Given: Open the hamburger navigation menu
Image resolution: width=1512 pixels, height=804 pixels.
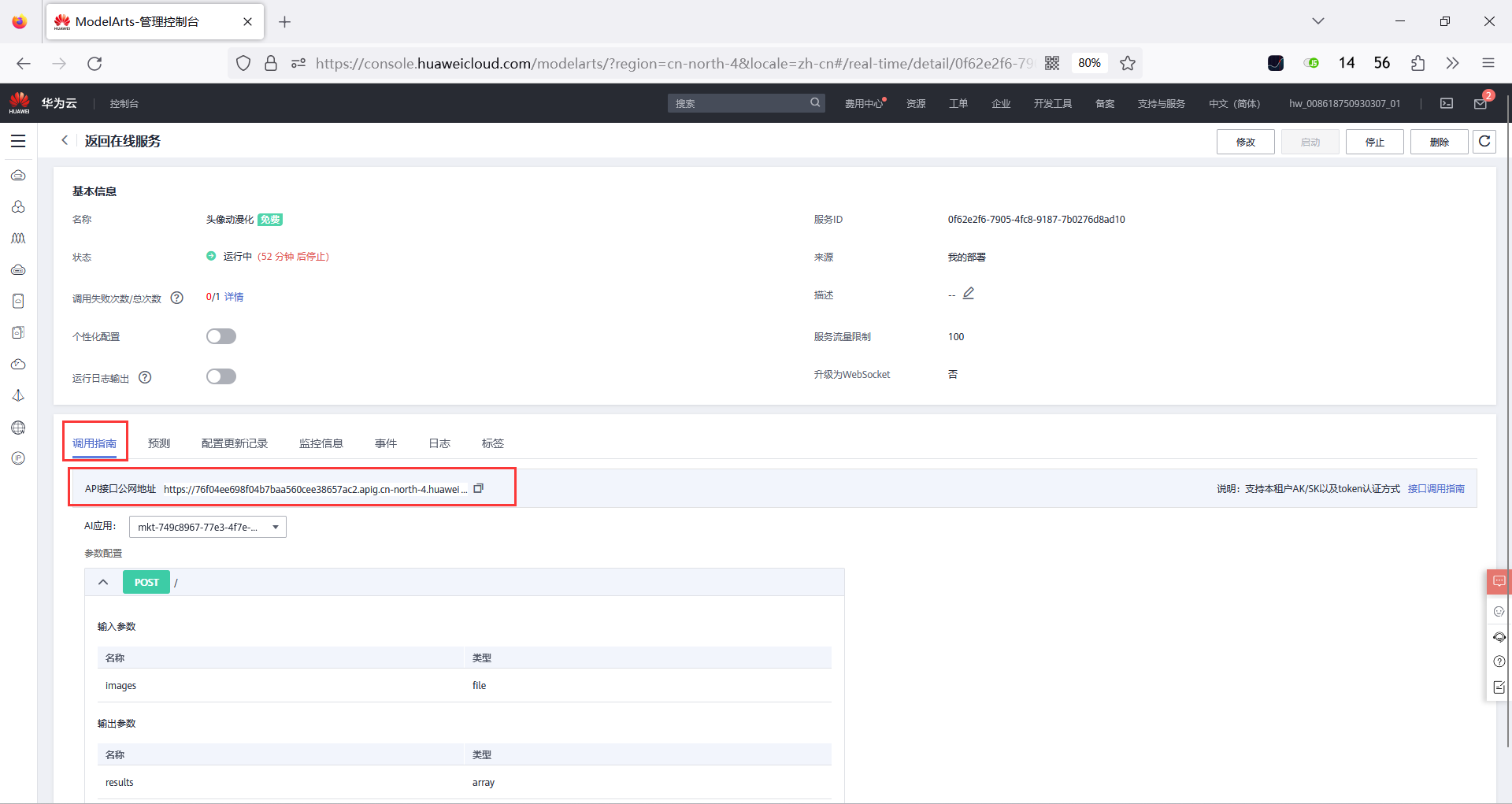Looking at the screenshot, I should click(18, 141).
